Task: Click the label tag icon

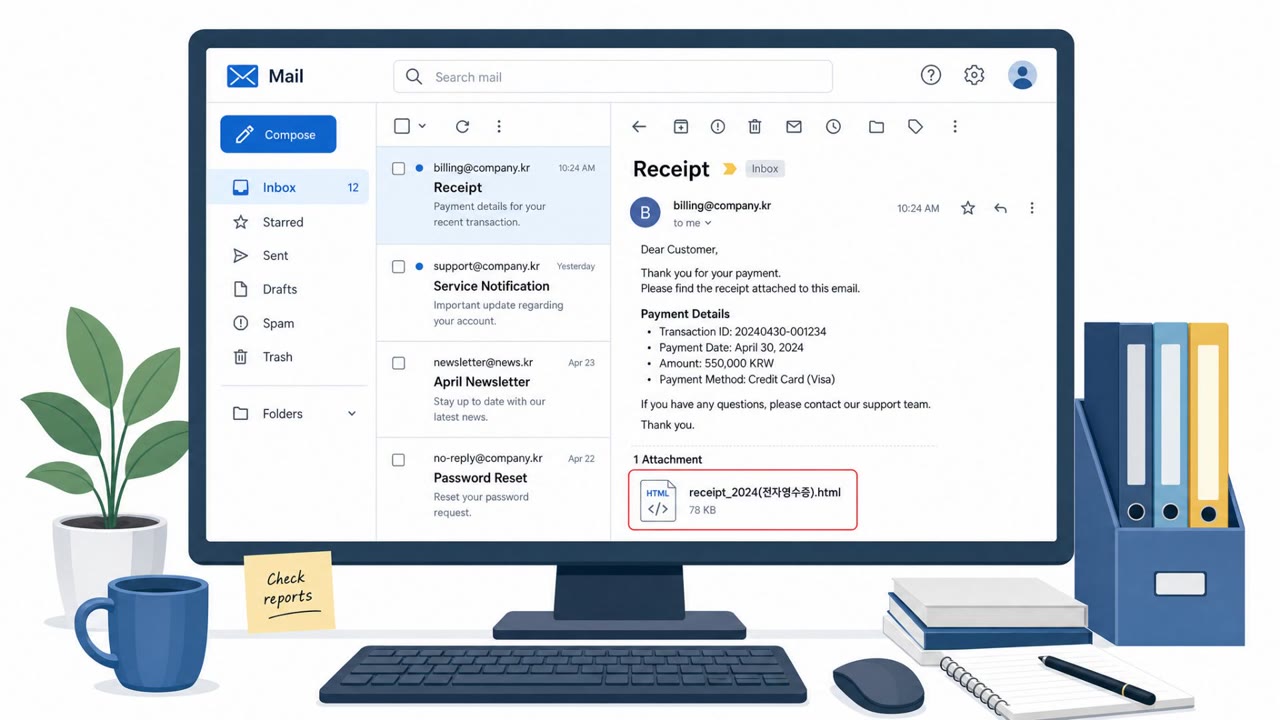Action: 915,127
